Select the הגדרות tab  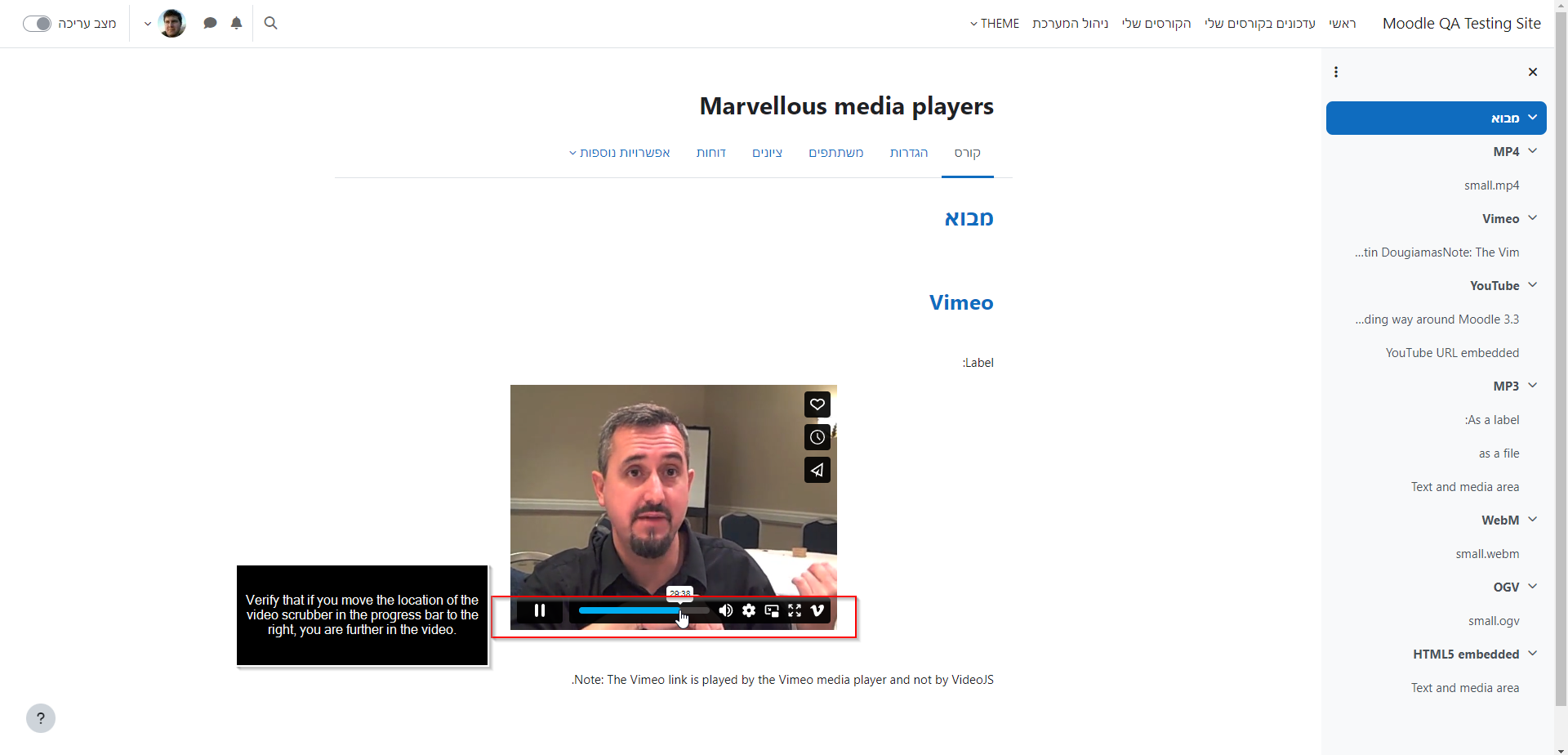[x=909, y=153]
